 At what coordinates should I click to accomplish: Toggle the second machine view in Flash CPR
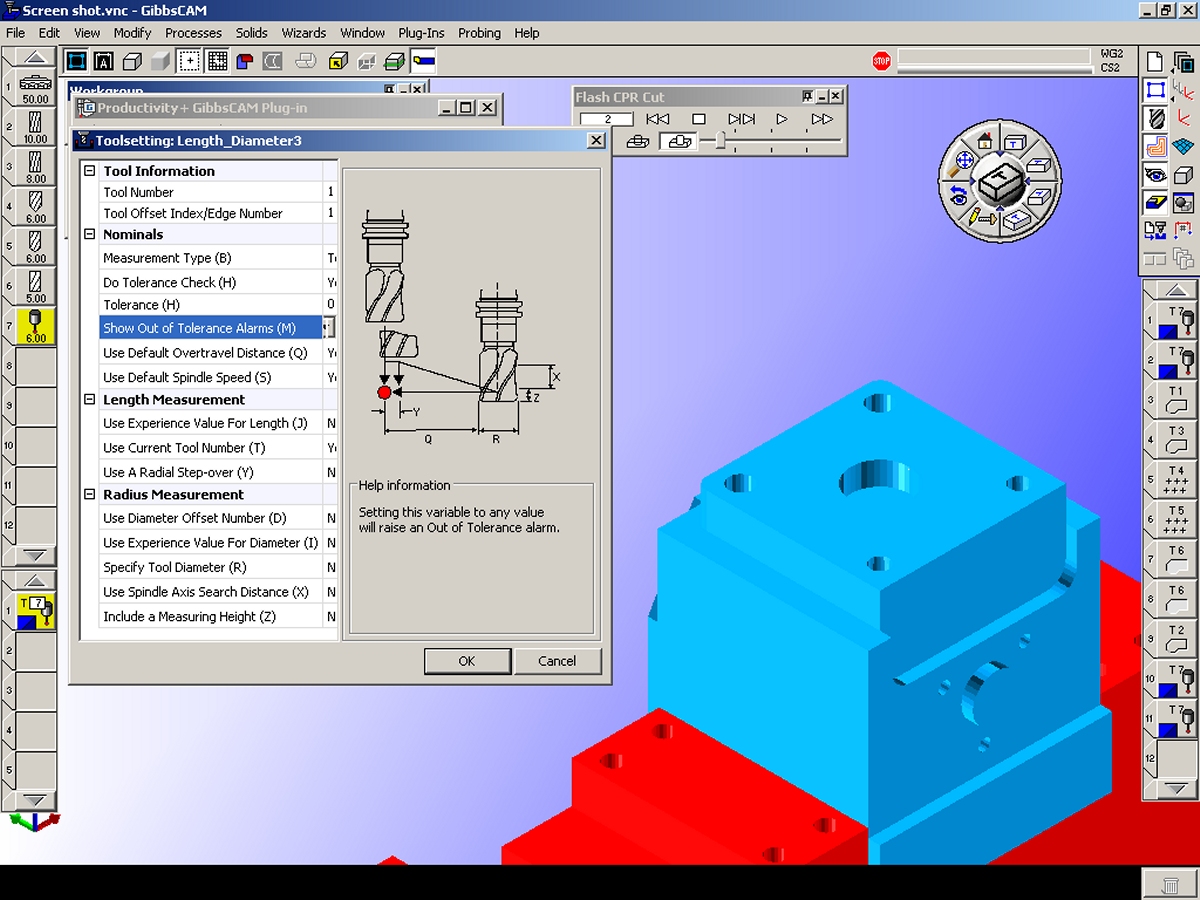click(678, 142)
